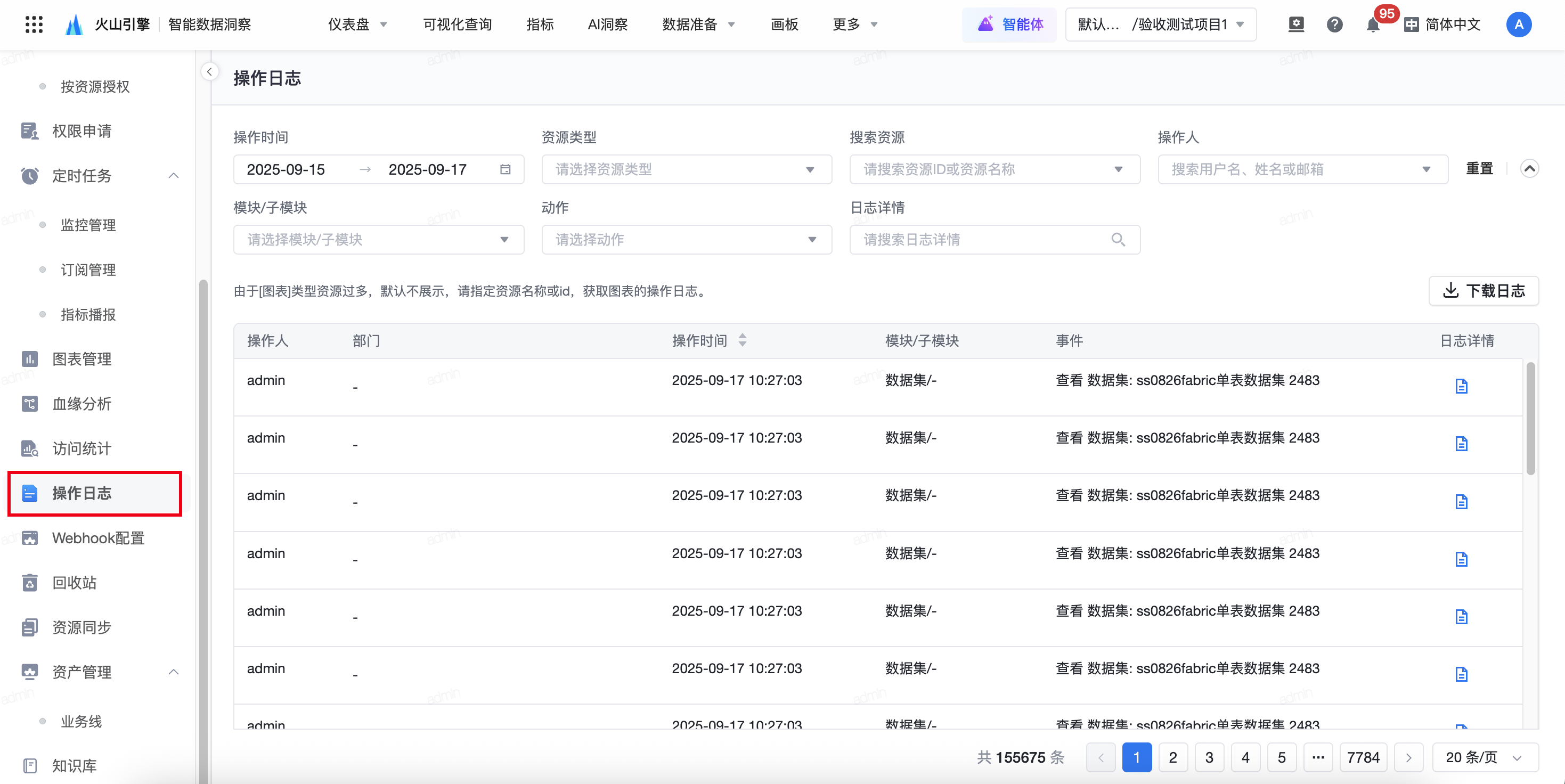Open the help question mark icon
This screenshot has height=784, width=1565.
(1334, 24)
